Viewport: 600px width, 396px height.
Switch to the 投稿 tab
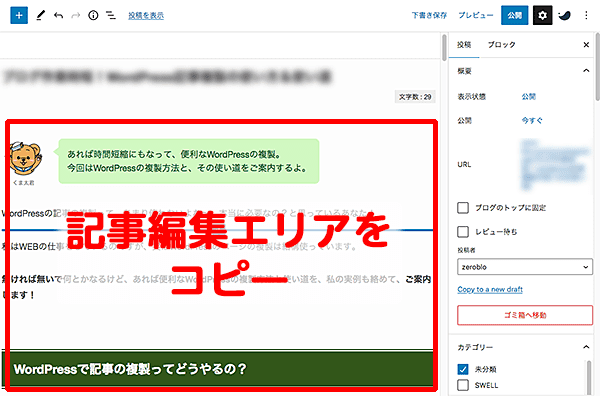pyautogui.click(x=464, y=45)
